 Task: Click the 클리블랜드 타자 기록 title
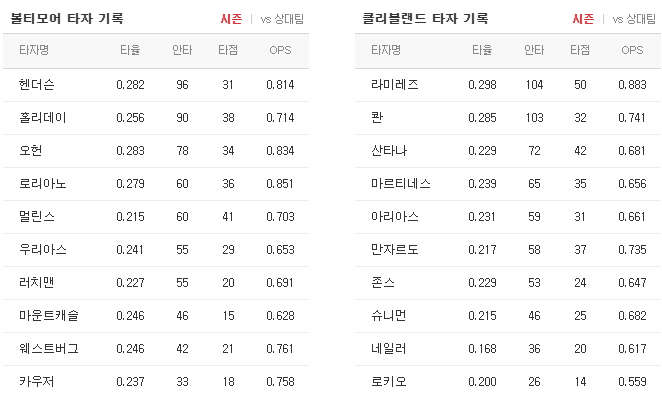click(x=425, y=19)
